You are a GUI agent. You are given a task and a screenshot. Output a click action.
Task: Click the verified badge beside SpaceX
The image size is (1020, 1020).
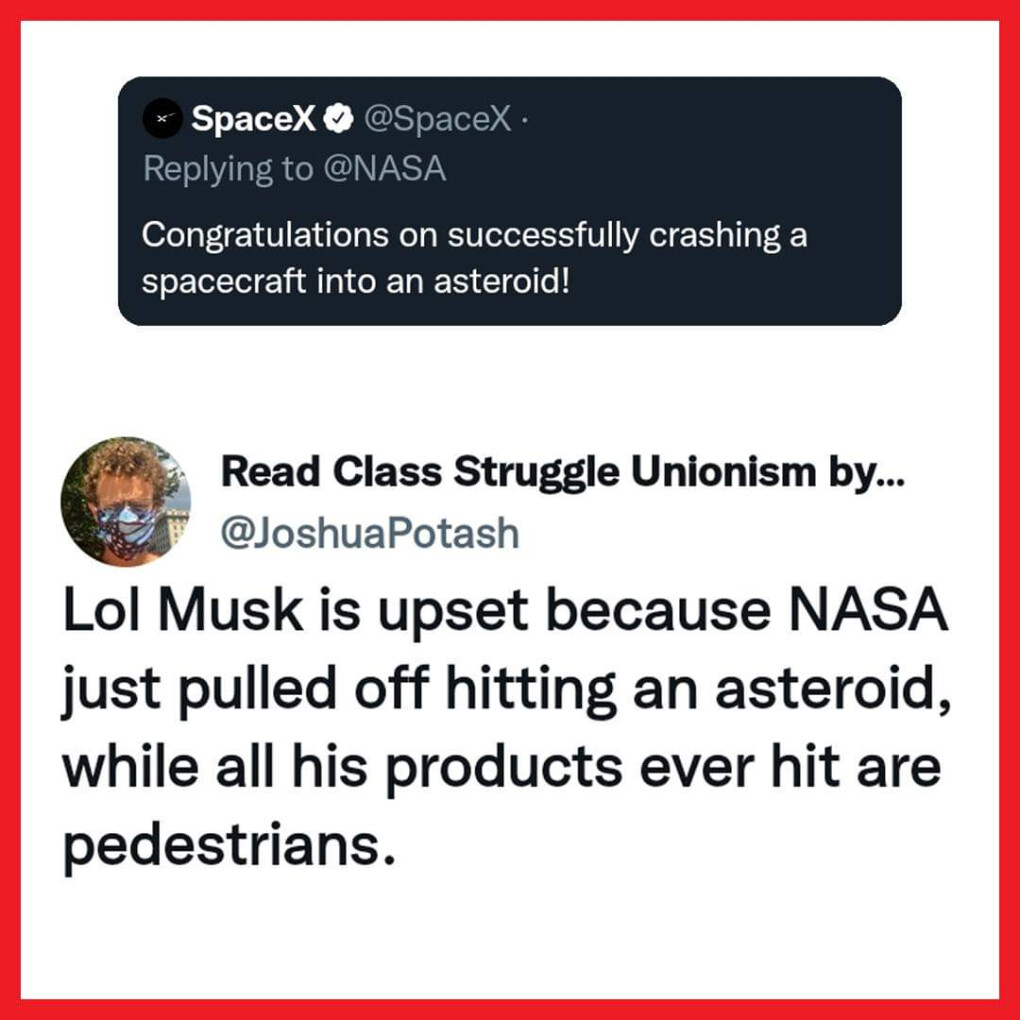click(340, 120)
